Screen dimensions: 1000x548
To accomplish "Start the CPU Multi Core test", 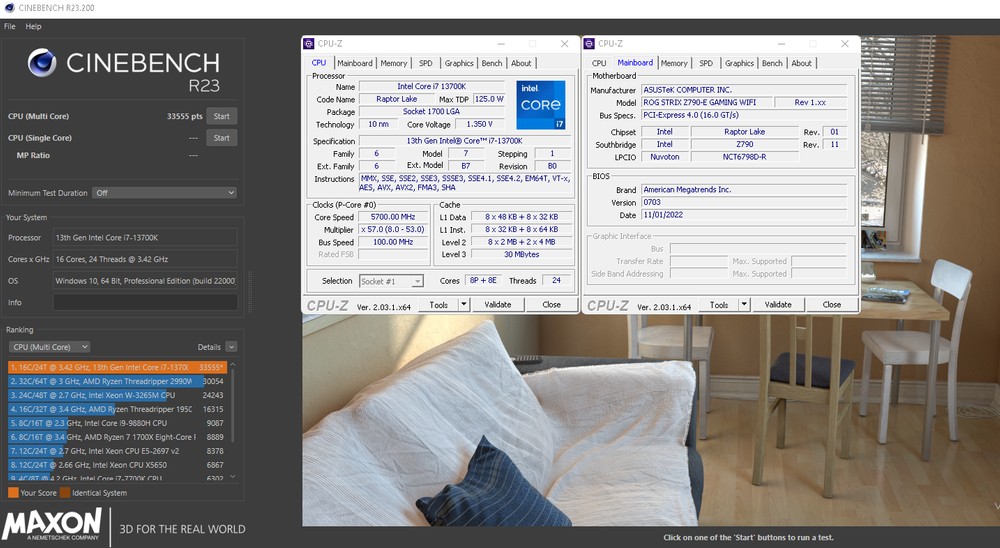I will pos(221,116).
